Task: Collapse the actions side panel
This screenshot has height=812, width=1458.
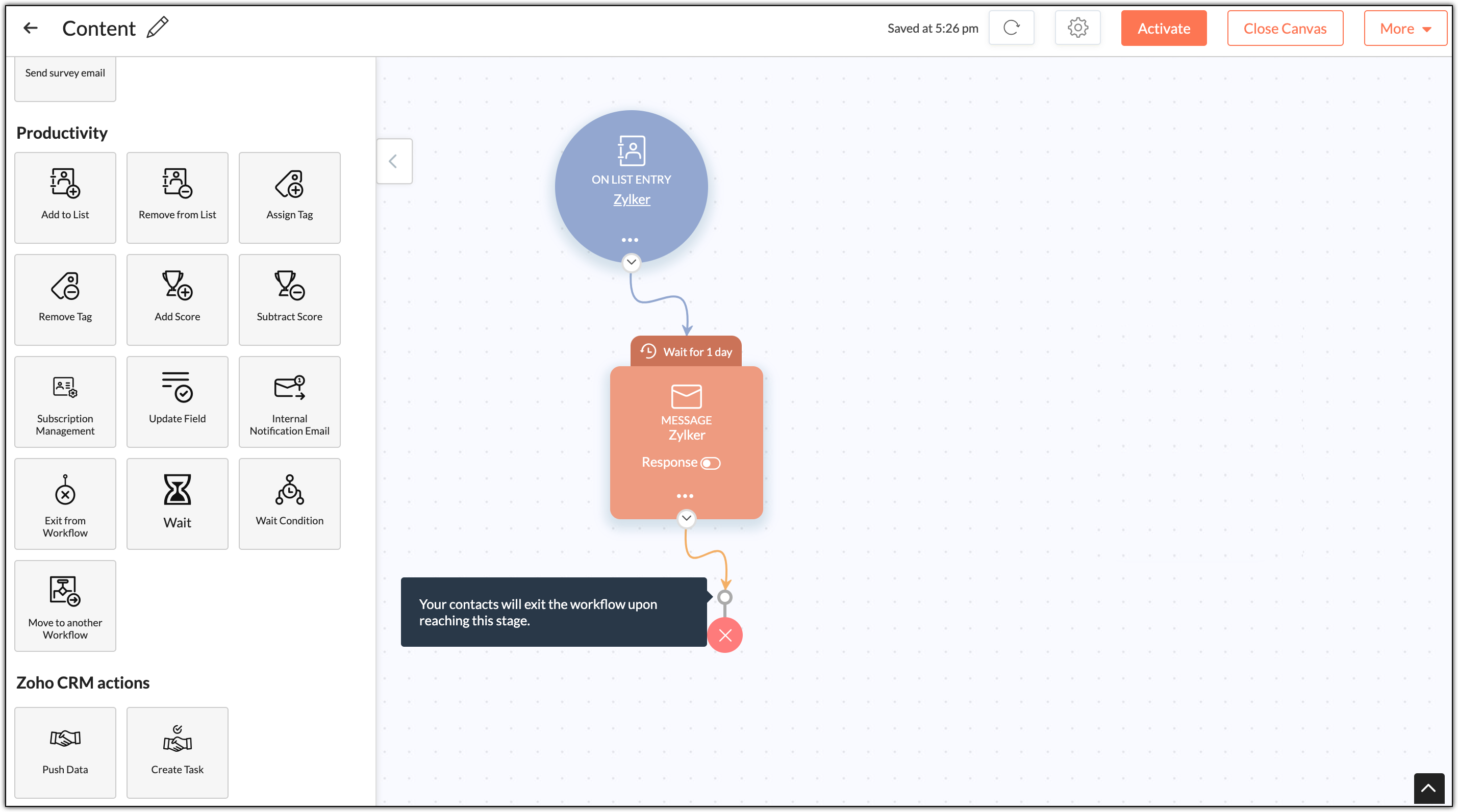Action: [394, 161]
